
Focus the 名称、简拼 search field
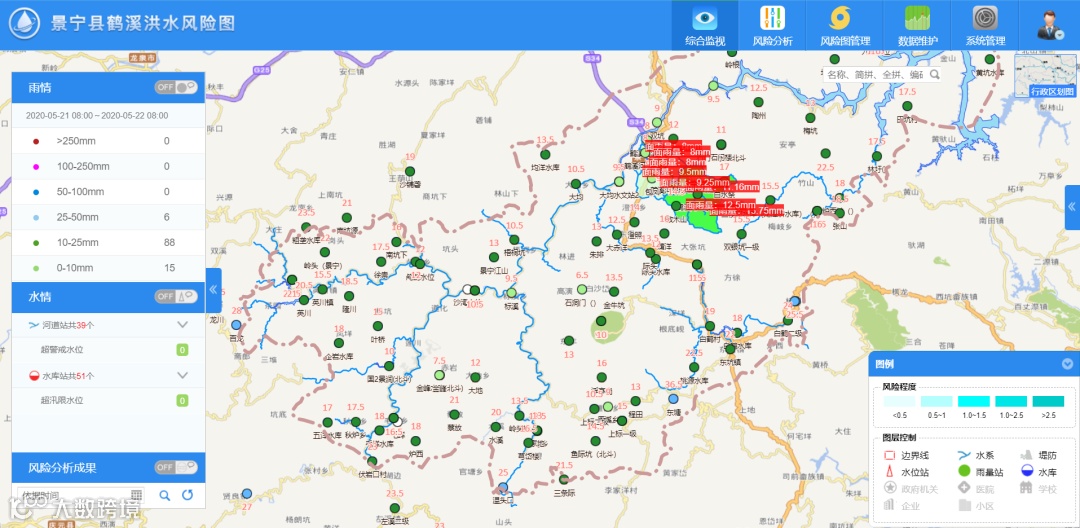tap(875, 74)
